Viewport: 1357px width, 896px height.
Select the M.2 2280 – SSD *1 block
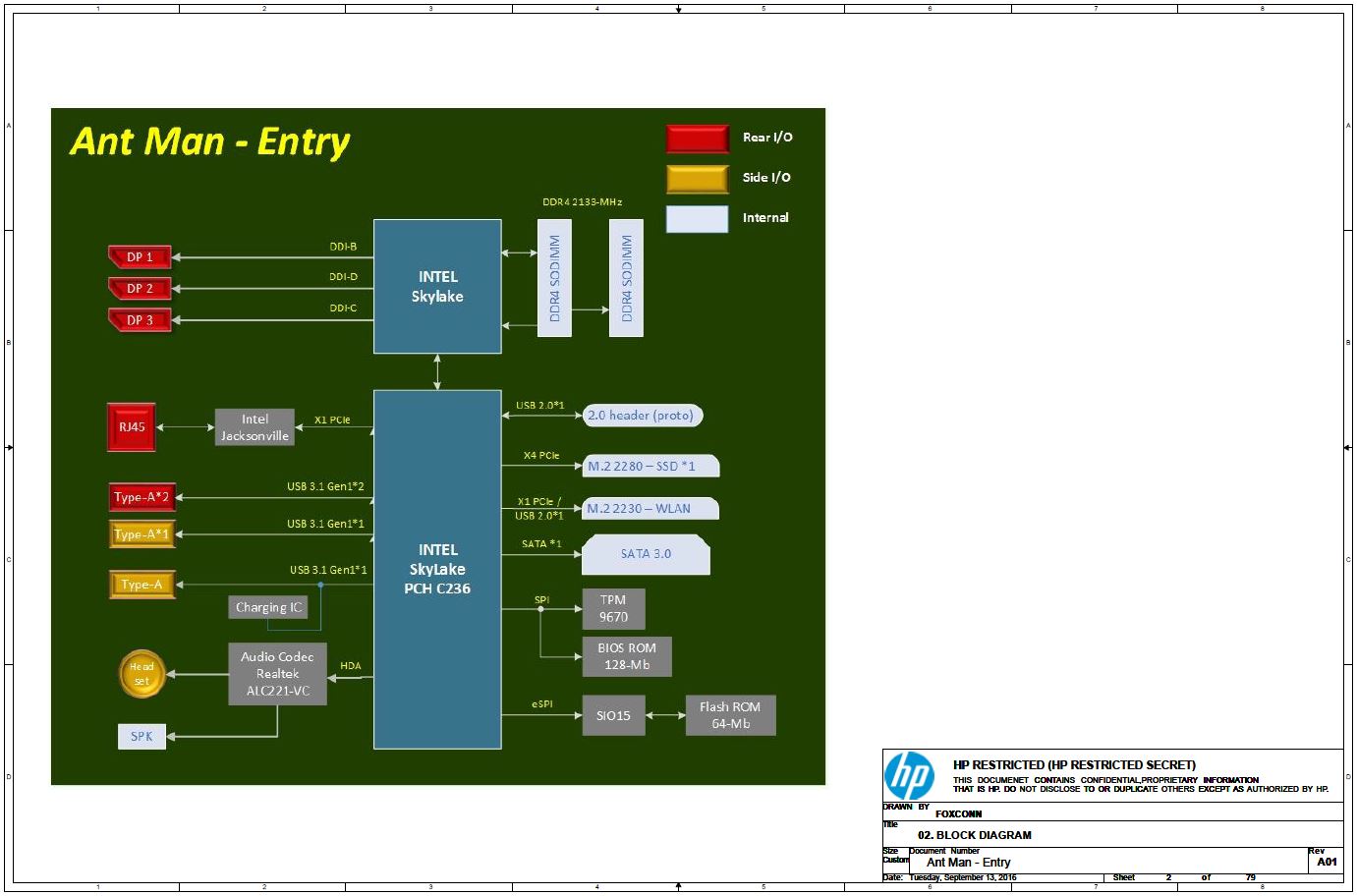[x=650, y=466]
